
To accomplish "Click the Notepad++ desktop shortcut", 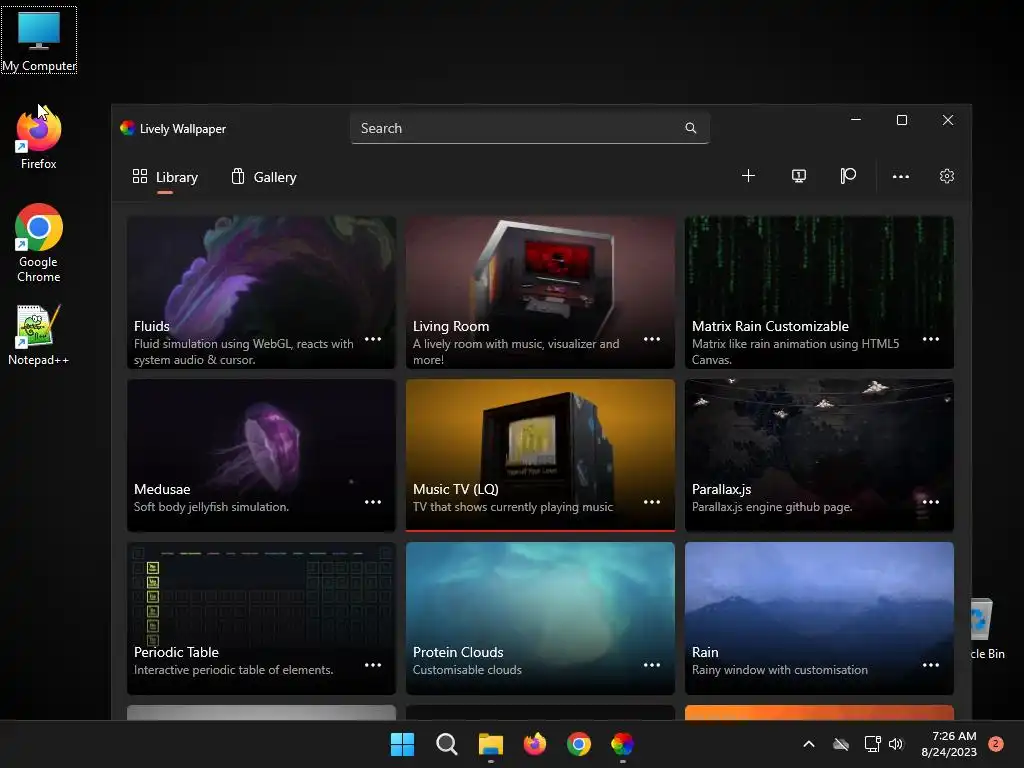I will click(x=39, y=334).
